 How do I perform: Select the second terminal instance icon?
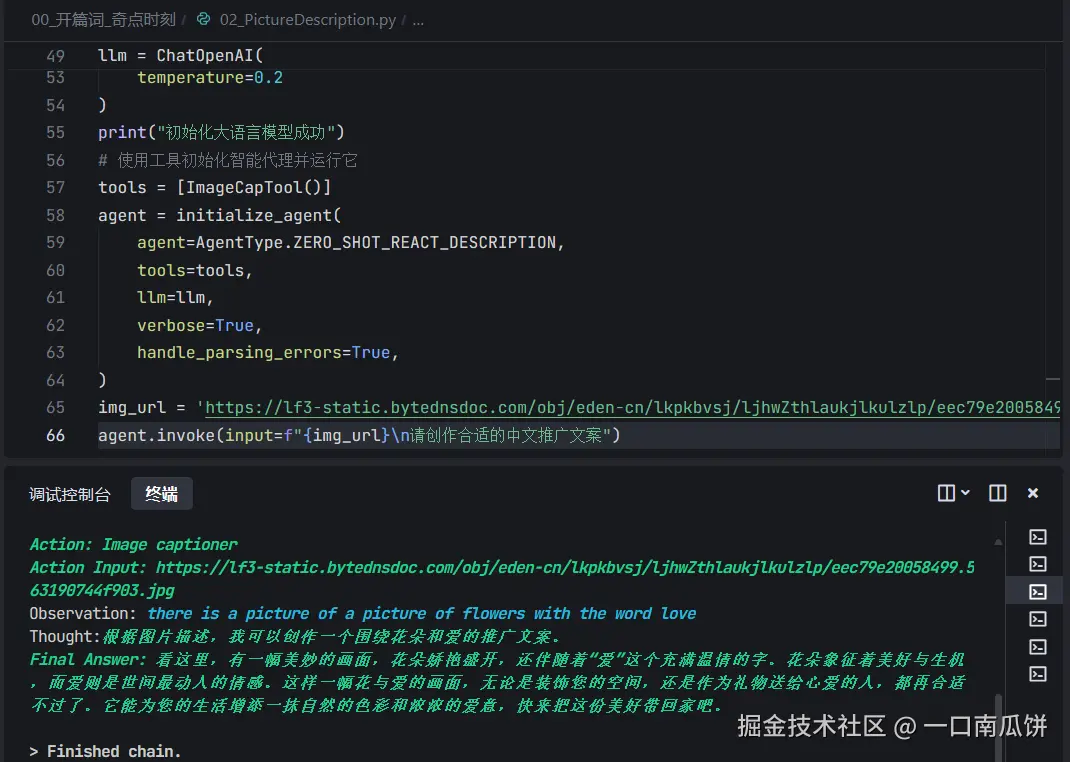[1038, 564]
